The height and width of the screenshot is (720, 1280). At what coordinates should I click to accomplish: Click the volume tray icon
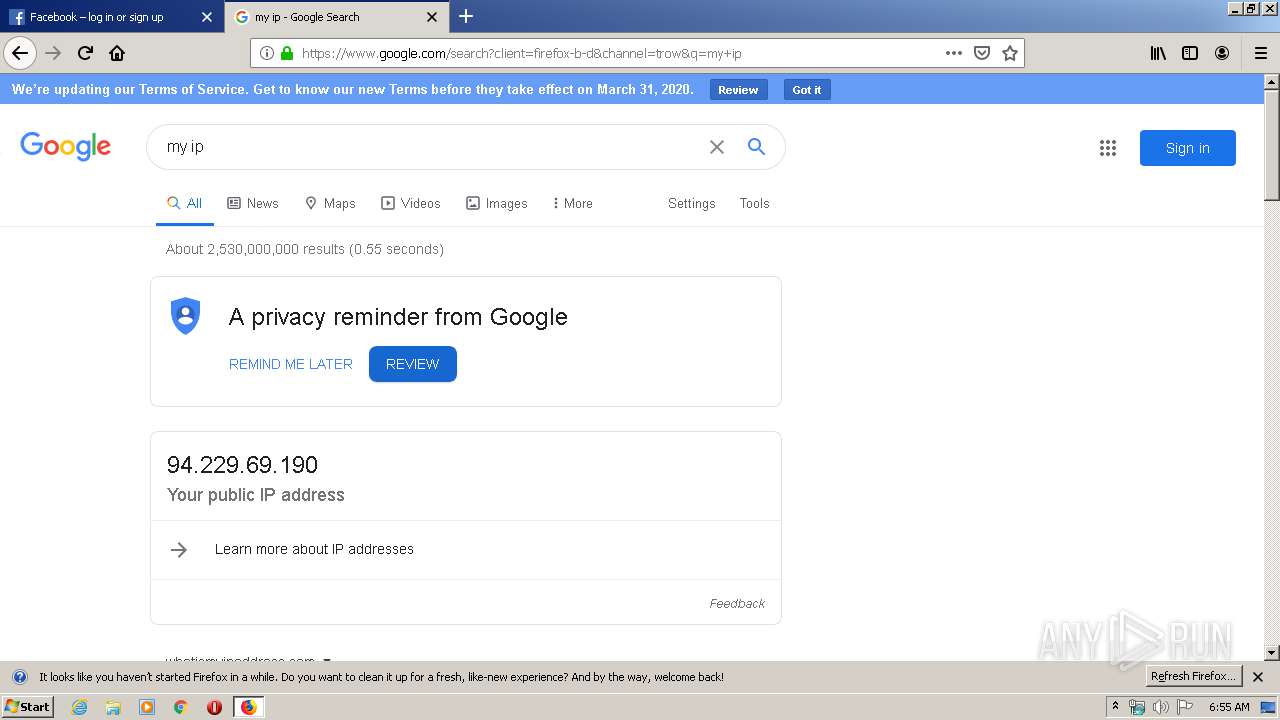[1161, 707]
